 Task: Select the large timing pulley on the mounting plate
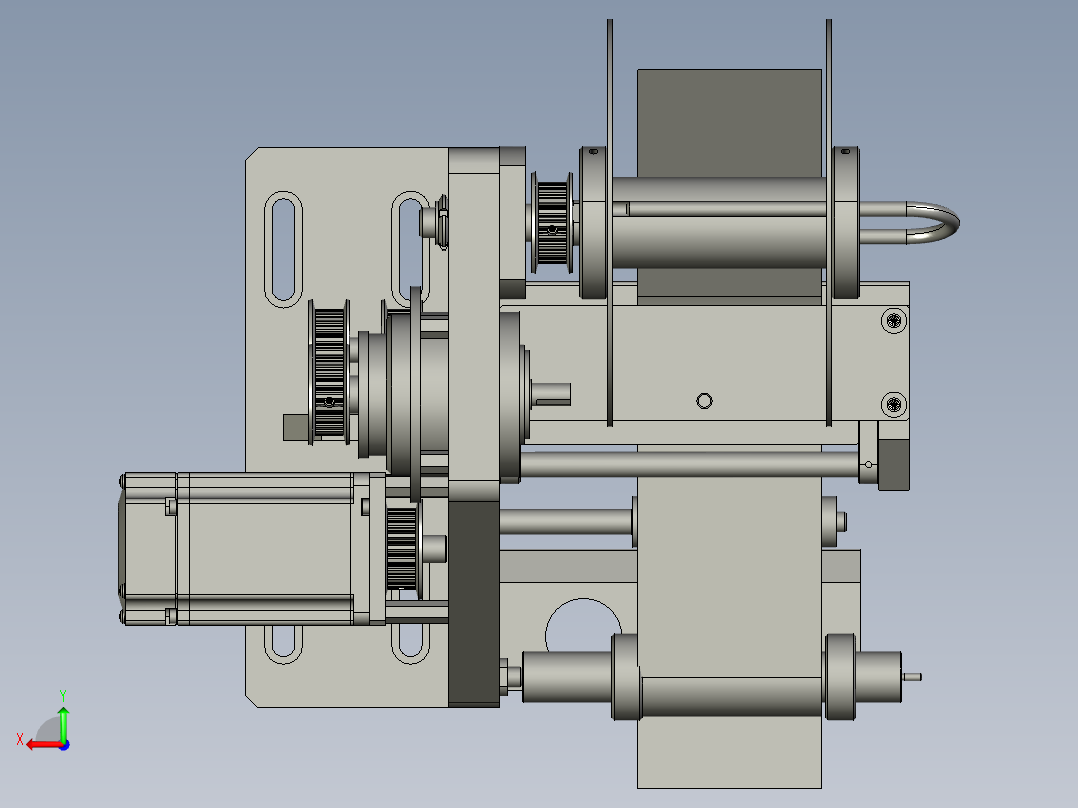point(329,372)
